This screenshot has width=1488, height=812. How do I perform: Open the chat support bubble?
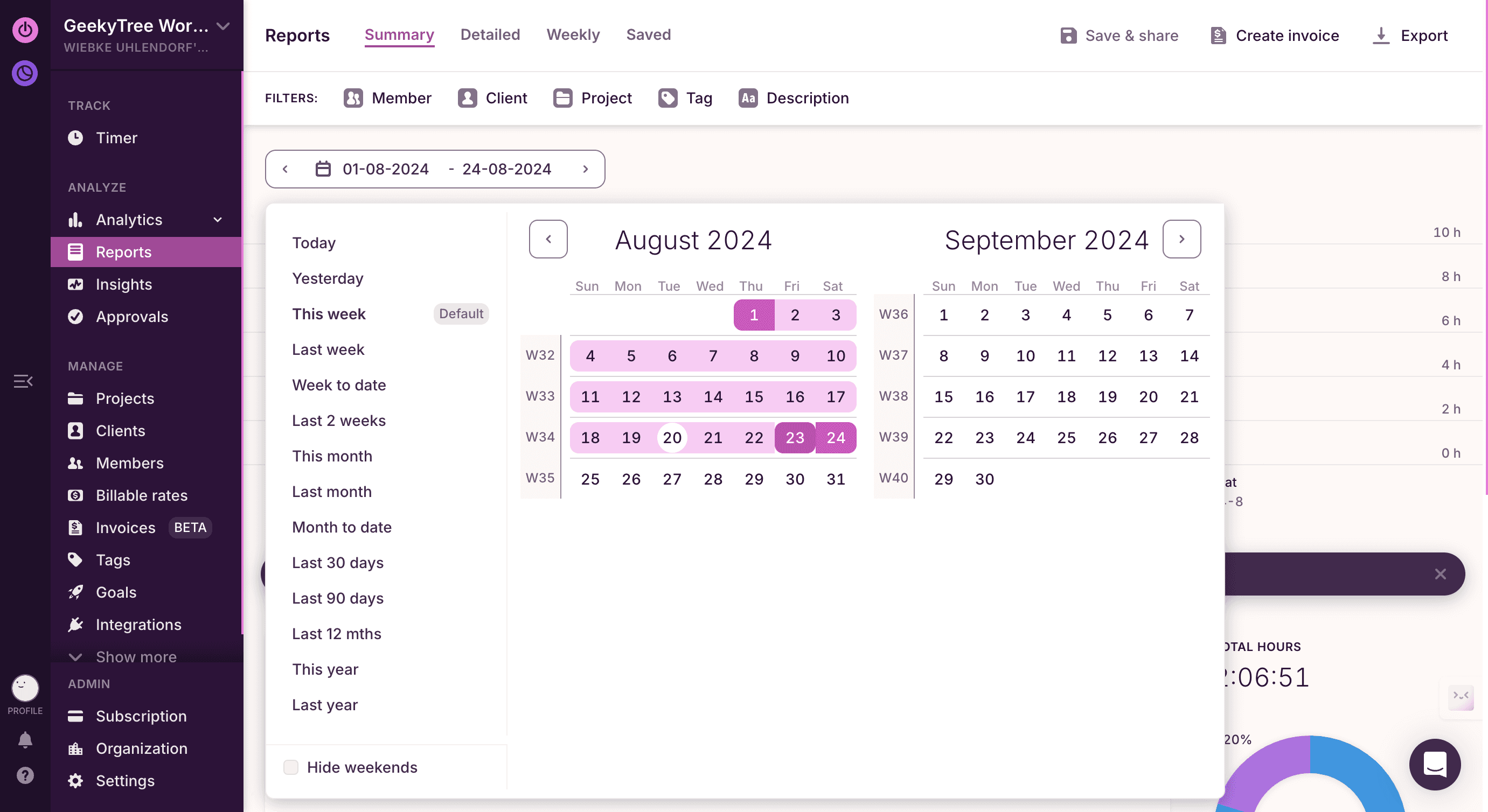(1435, 765)
